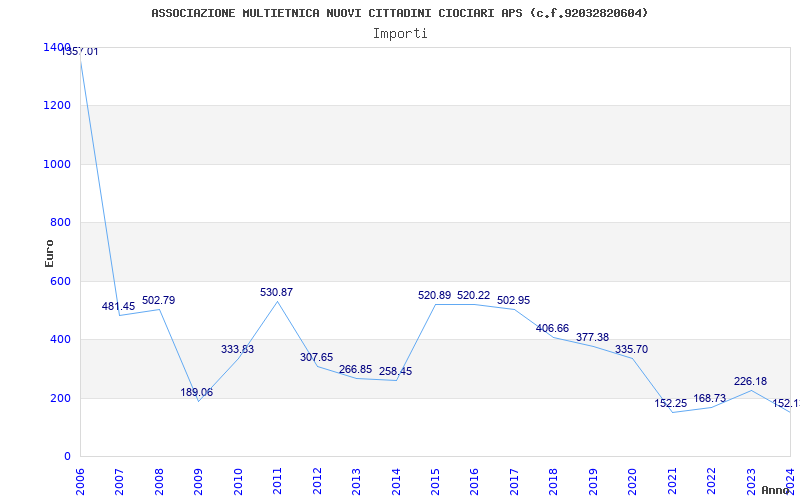Screen dimensions: 800x500
Task: Select the 481.45 data label
Action: pos(118,306)
